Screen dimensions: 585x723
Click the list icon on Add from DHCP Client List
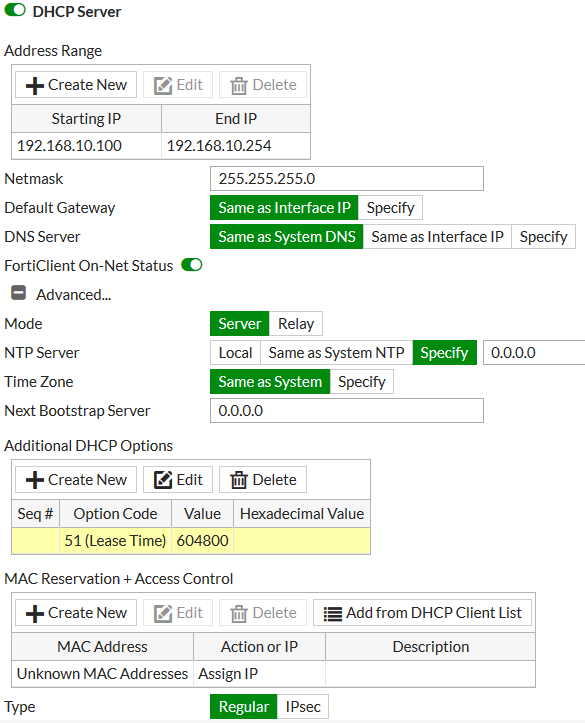(332, 614)
